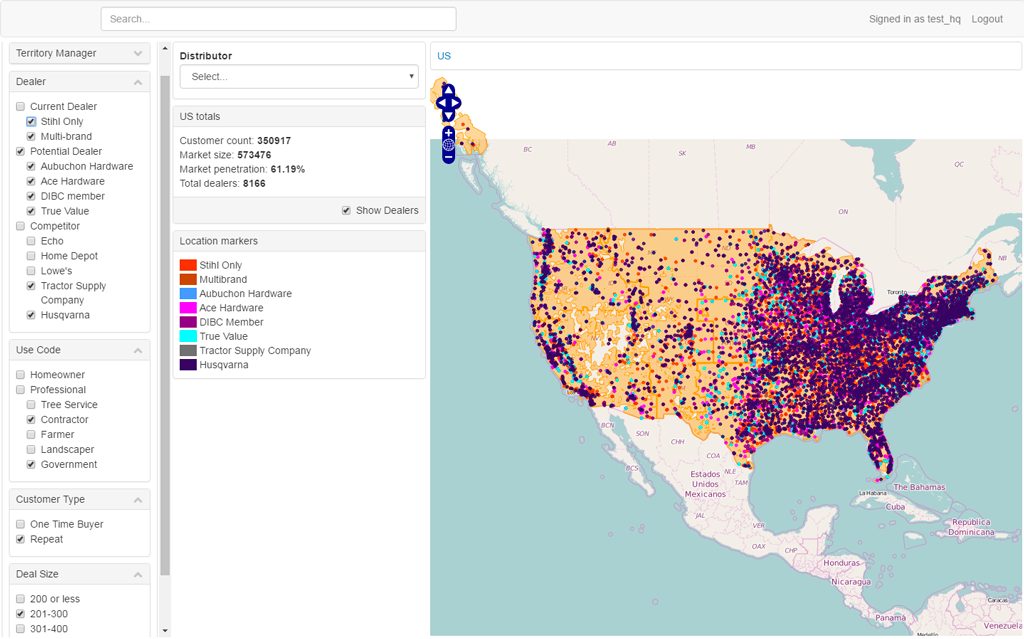Pan the map left with arrow control
Viewport: 1024px width, 639px height.
(440, 102)
